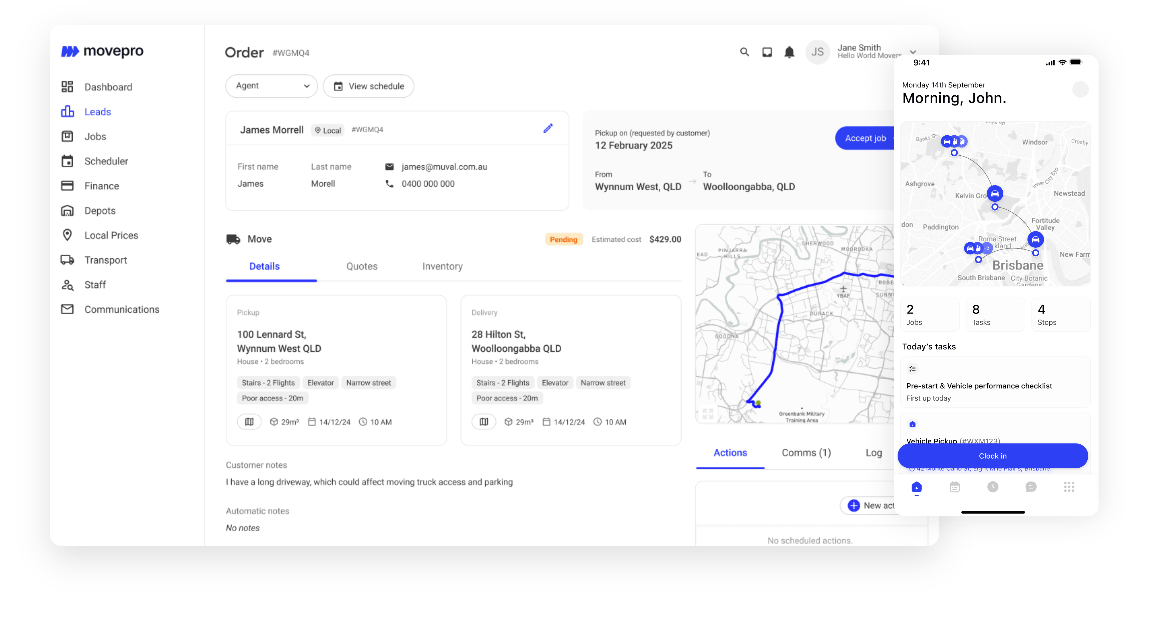Screen dimensions: 1163x625
Task: Open floor plan icon in Delivery card
Action: [x=484, y=422]
